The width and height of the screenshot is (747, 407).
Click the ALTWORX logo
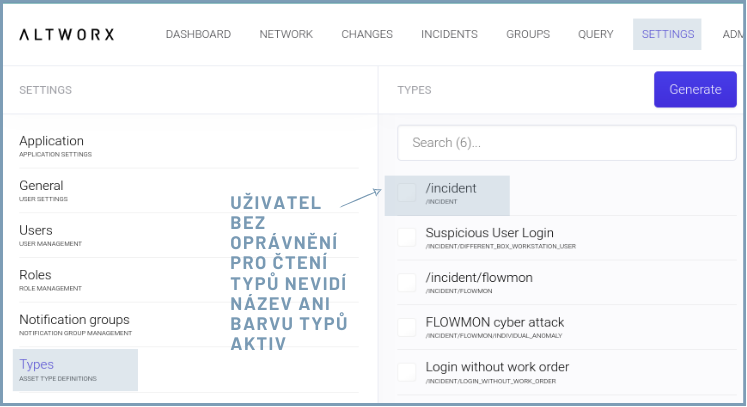pyautogui.click(x=67, y=34)
